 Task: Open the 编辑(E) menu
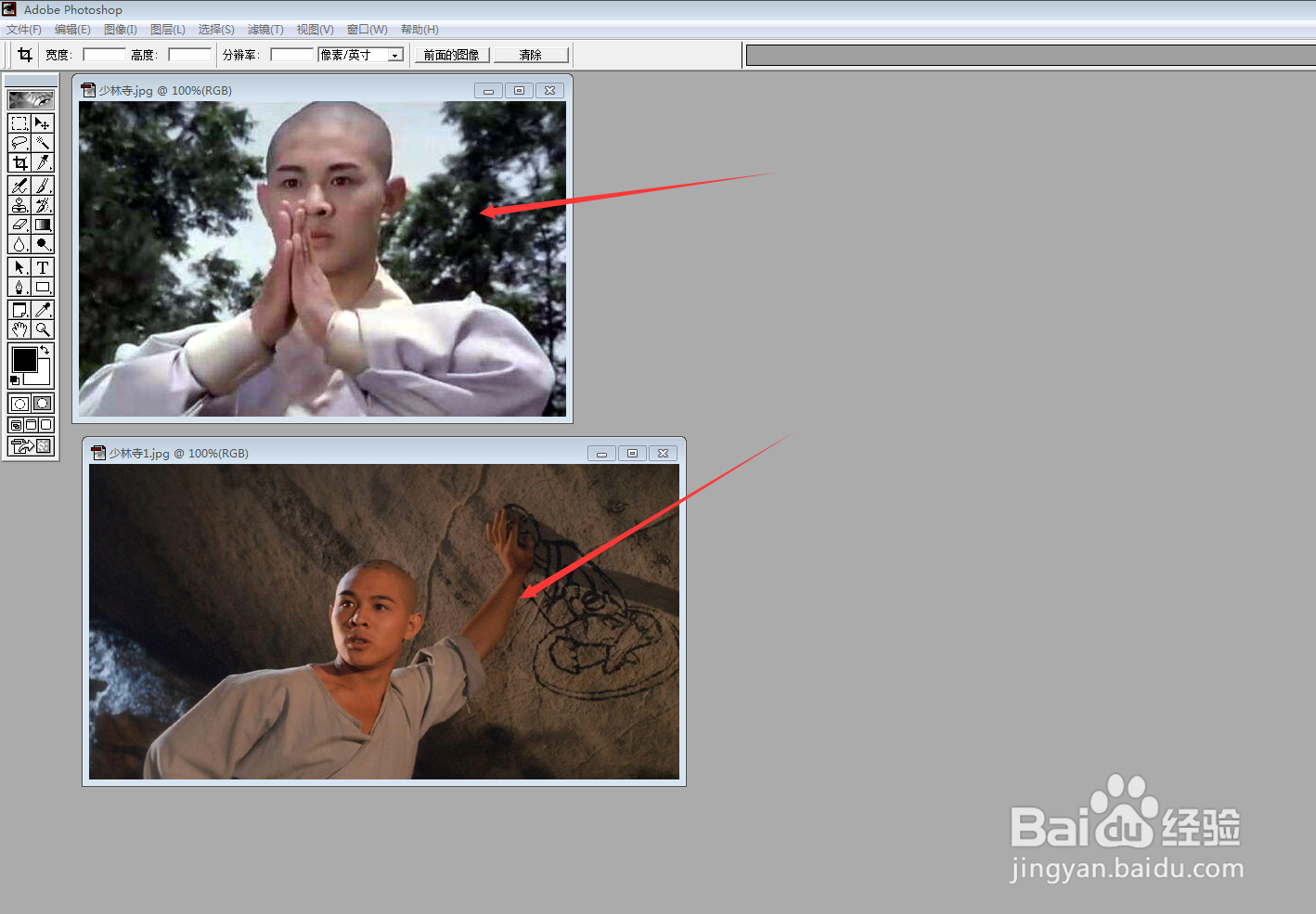72,30
